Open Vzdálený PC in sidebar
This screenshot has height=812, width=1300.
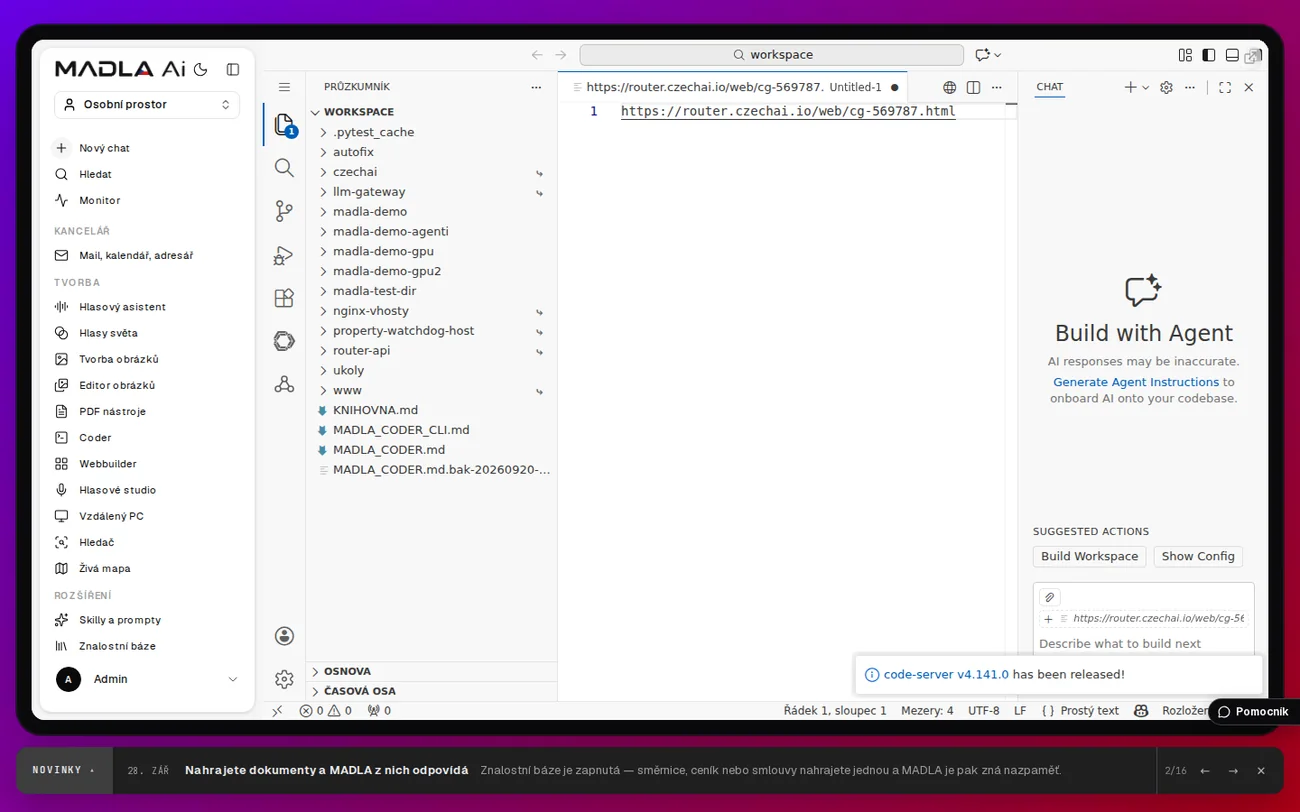(147, 516)
